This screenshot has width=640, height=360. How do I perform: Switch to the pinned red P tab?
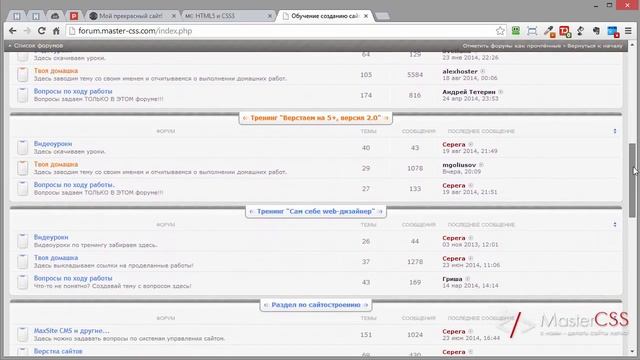(x=74, y=16)
